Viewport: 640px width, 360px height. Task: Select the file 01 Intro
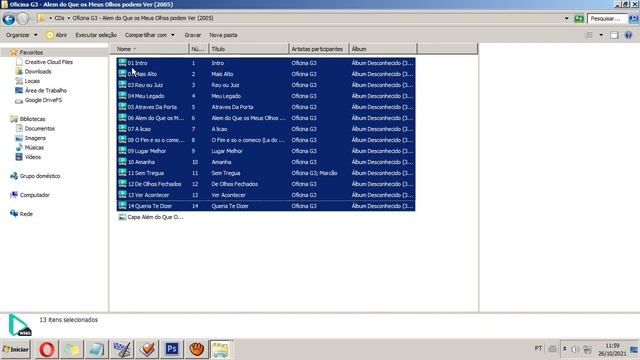(137, 63)
